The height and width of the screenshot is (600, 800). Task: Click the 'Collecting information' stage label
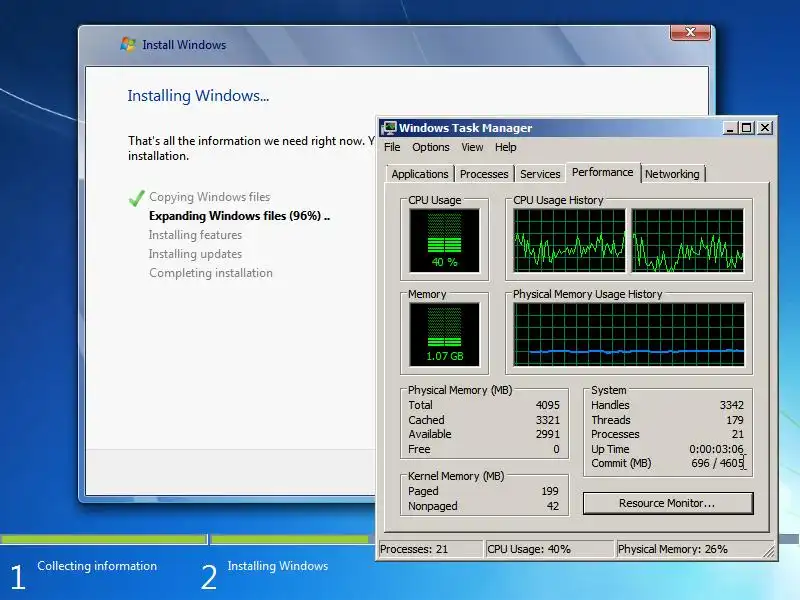pos(97,566)
